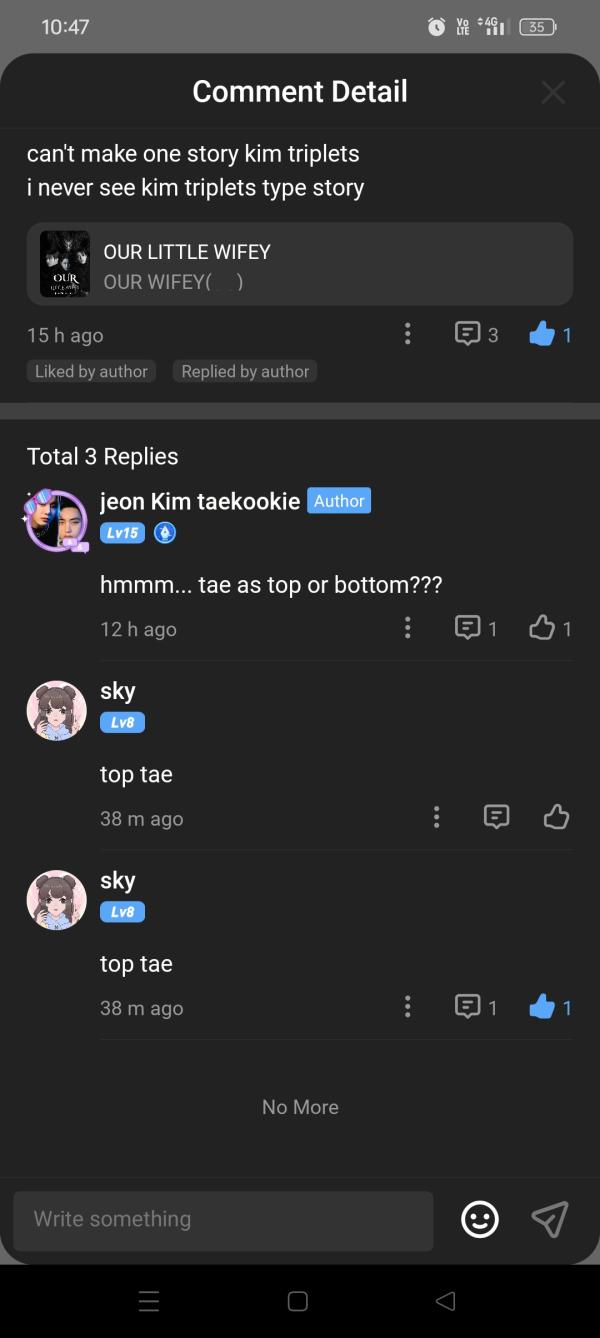600x1338 pixels.
Task: Reply to the first 'top tae' comment
Action: click(496, 818)
